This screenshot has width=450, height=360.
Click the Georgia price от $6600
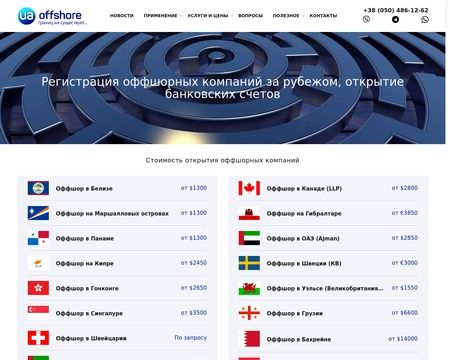coord(405,313)
